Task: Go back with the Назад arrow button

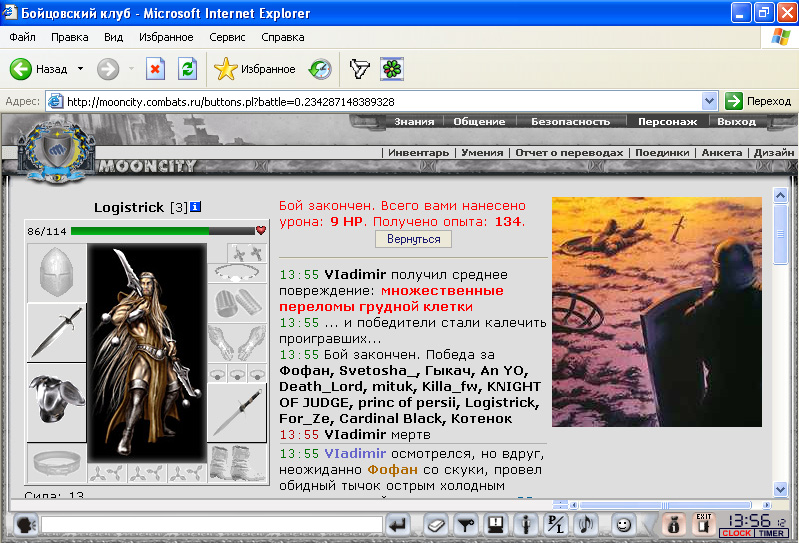Action: tap(39, 69)
